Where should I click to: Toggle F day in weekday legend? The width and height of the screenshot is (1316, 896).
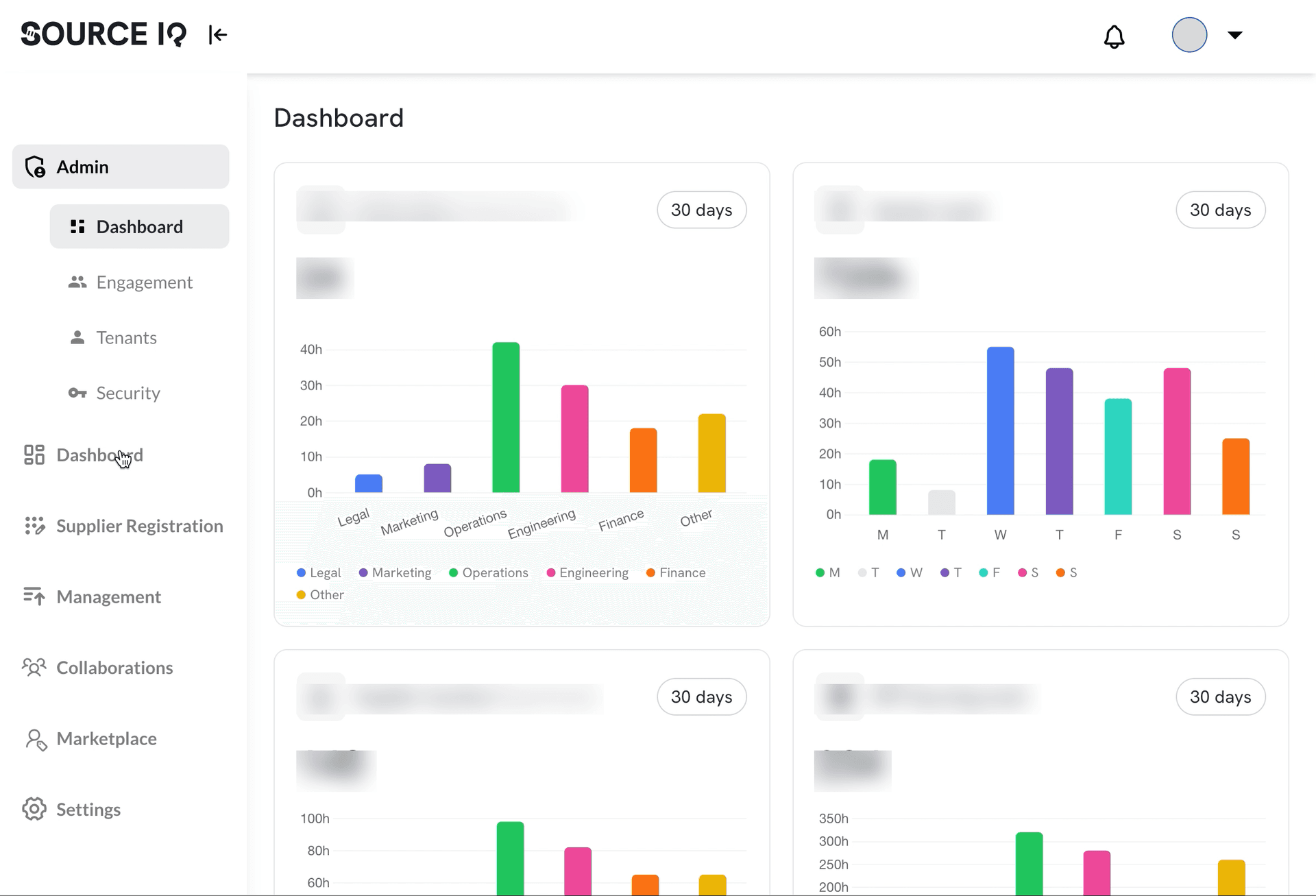point(990,573)
